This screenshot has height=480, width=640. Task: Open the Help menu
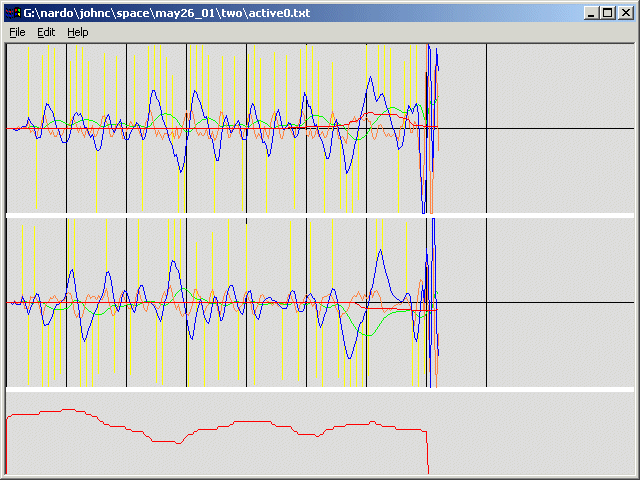pyautogui.click(x=77, y=32)
